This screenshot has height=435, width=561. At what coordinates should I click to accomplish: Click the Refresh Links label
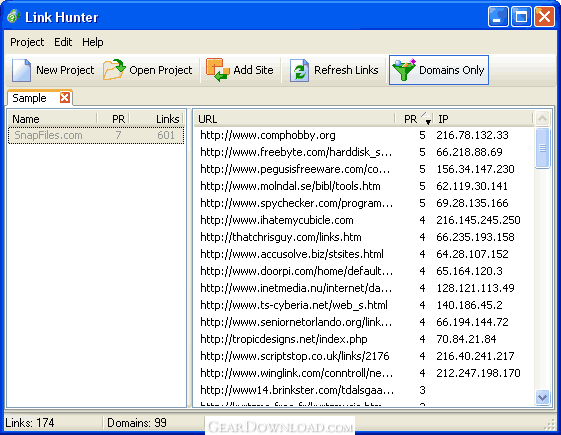coord(346,70)
